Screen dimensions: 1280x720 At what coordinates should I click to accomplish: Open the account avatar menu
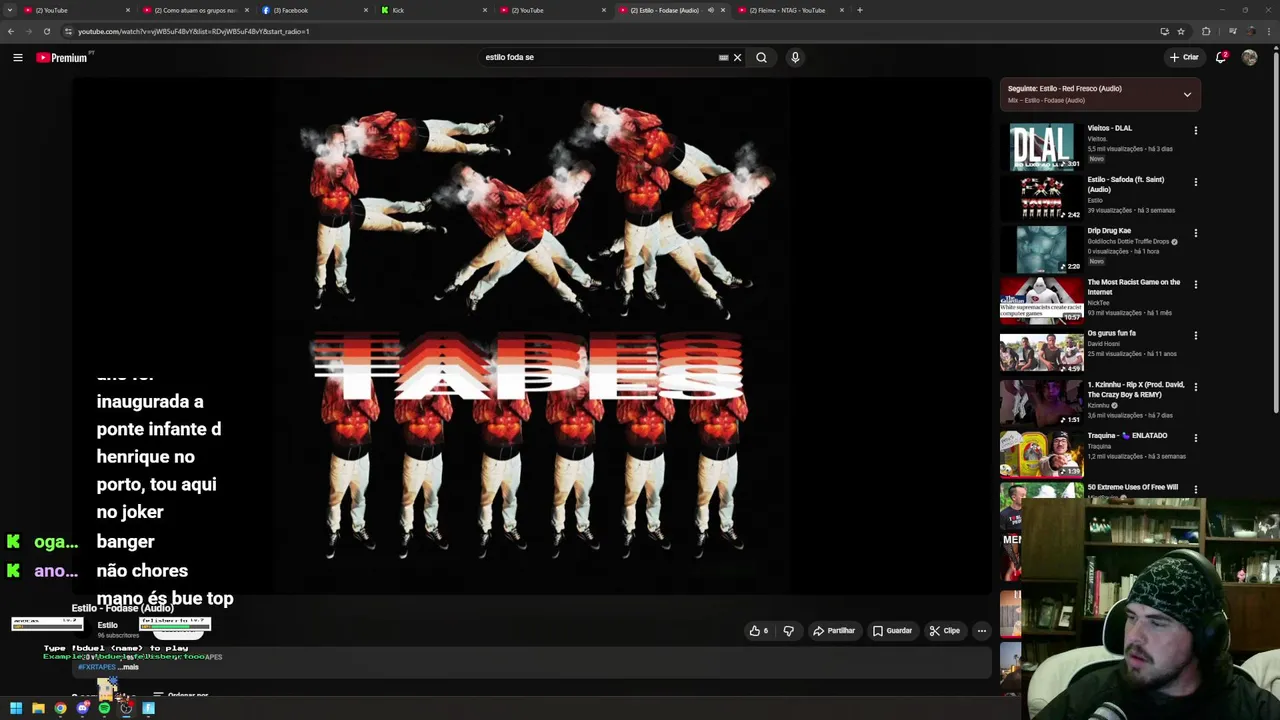pos(1249,57)
